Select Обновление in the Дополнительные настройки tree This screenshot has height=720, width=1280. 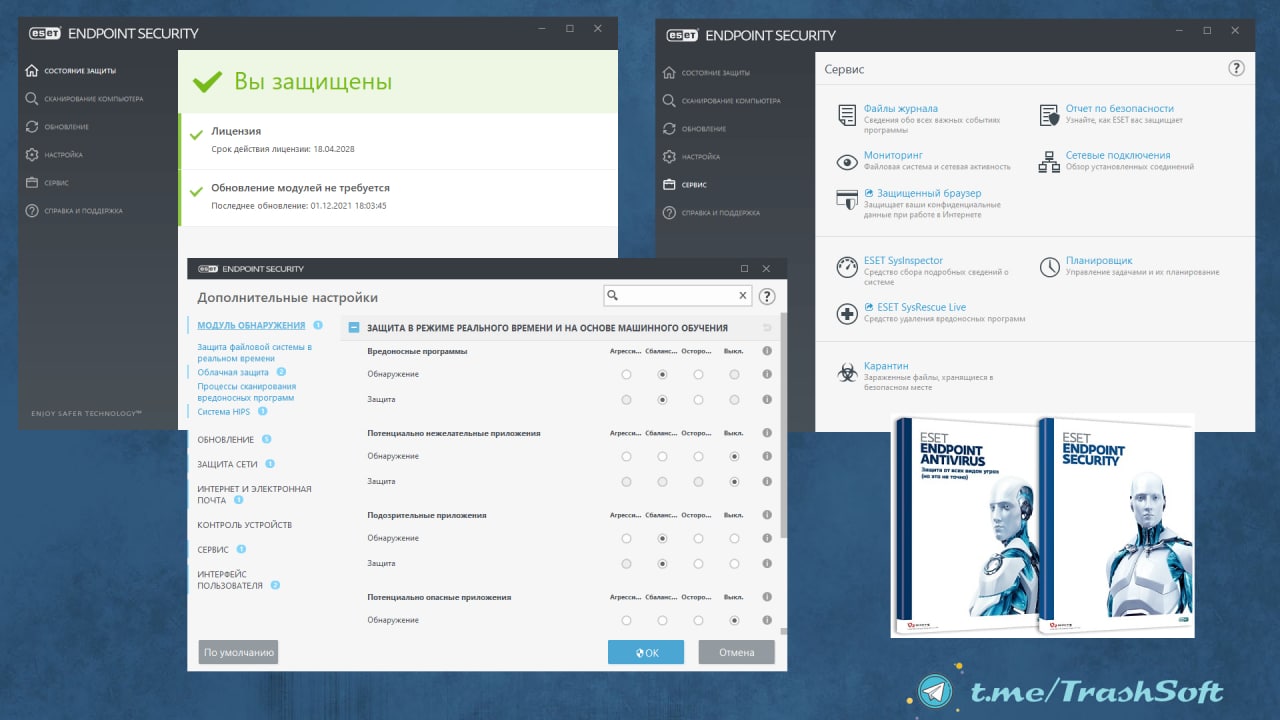pos(225,440)
